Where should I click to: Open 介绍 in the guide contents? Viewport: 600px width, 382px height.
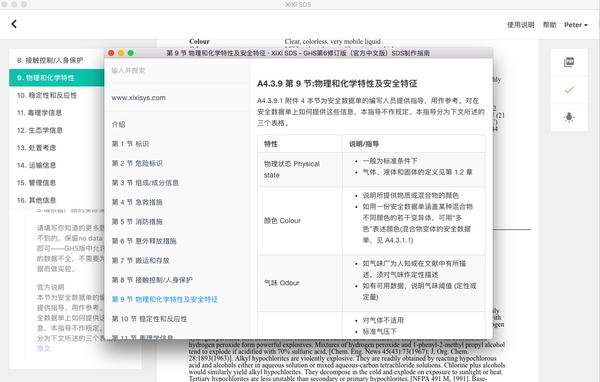[118, 124]
